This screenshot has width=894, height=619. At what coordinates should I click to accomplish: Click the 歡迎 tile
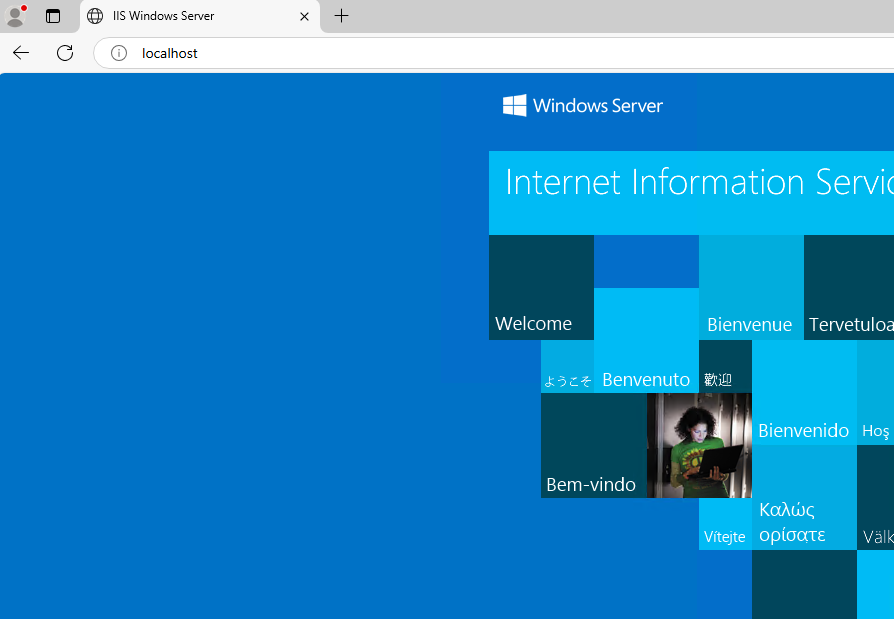725,366
